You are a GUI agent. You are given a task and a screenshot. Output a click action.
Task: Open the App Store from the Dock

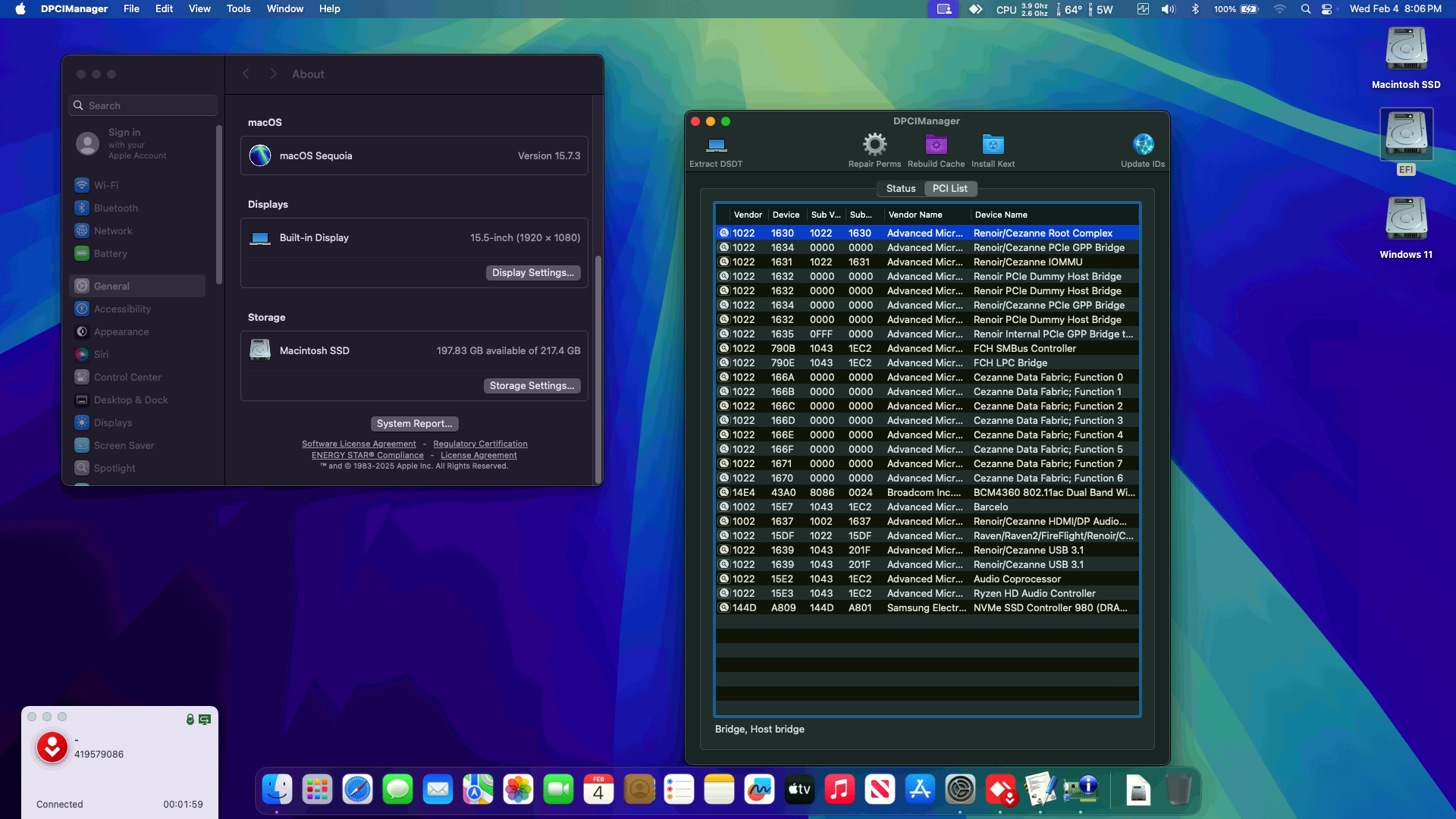coord(920,789)
